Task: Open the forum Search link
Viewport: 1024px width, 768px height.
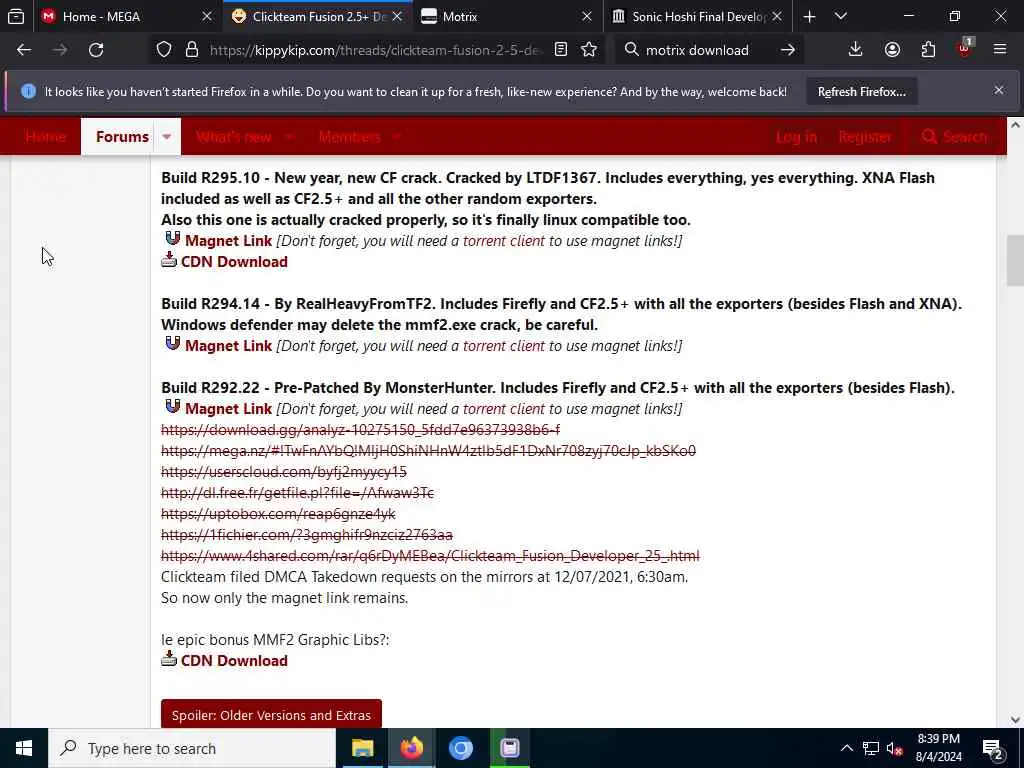Action: pos(953,136)
